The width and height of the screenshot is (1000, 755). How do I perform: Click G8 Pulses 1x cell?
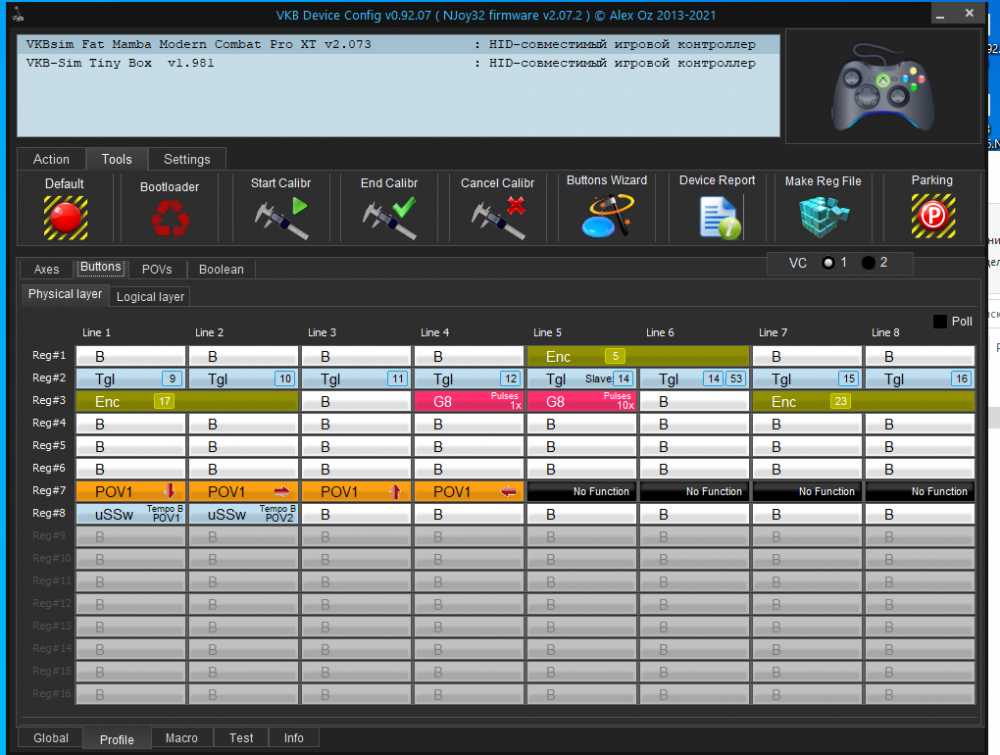click(x=469, y=402)
